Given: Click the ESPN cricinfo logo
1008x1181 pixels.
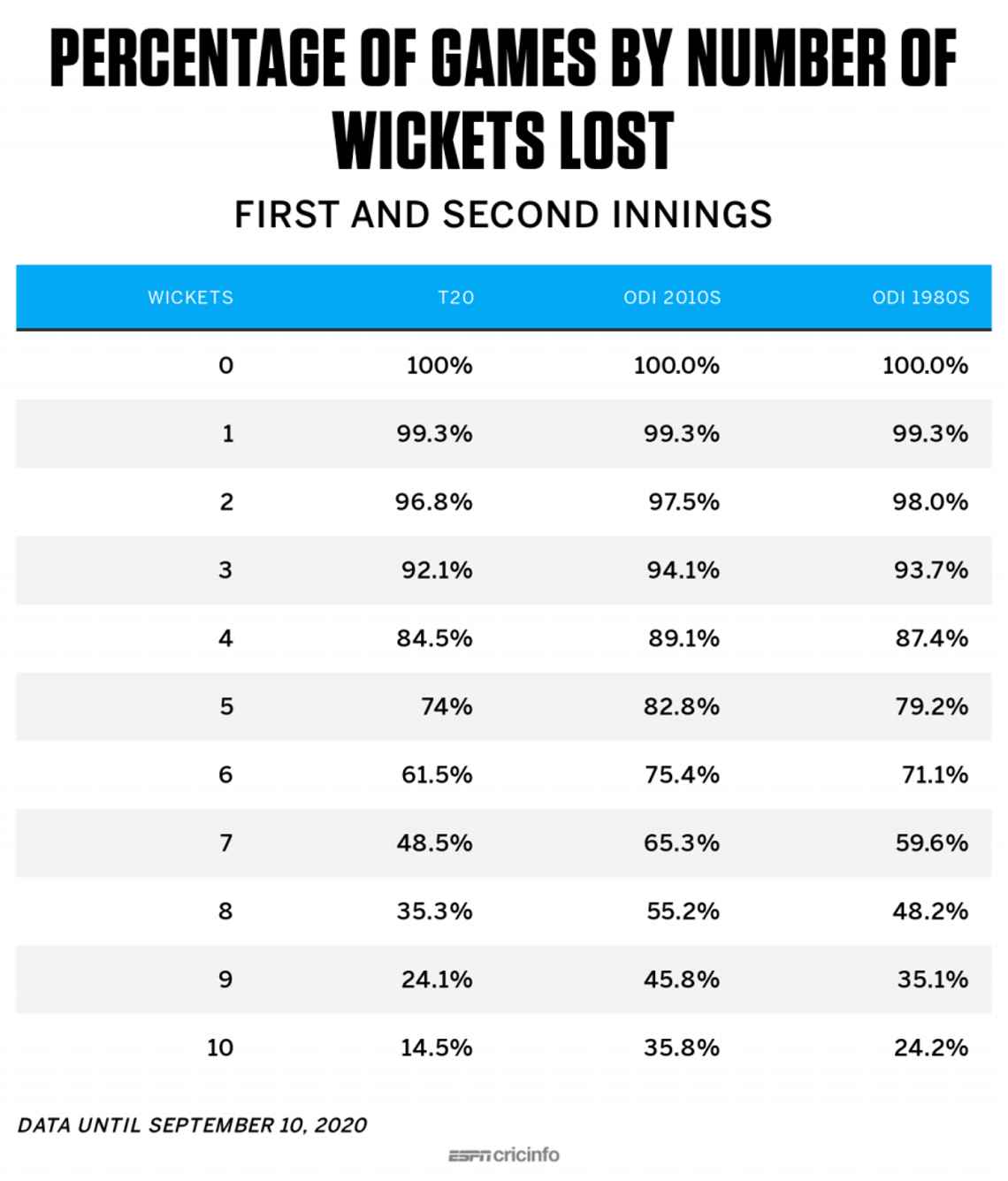Looking at the screenshot, I should click(x=503, y=1154).
